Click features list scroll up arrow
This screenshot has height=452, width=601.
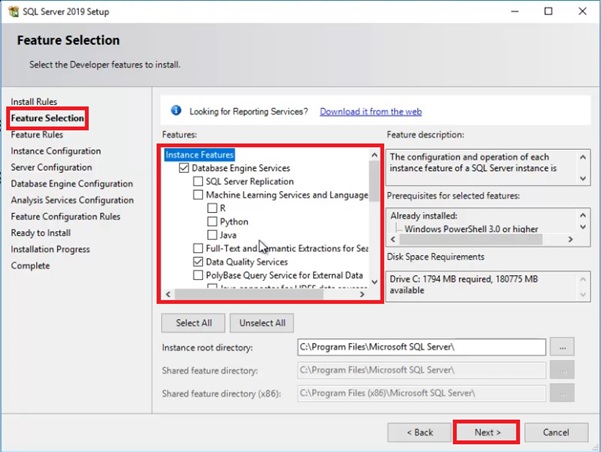[374, 155]
